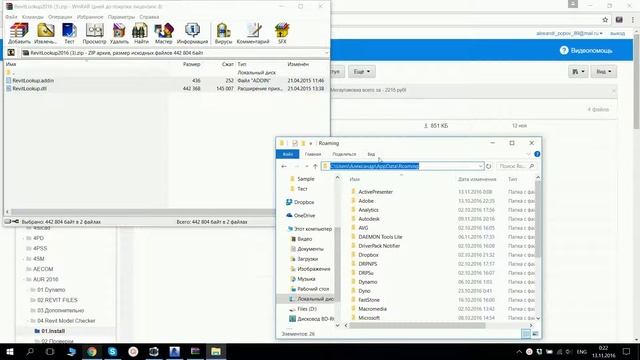Open the Избранное menu in WinRAR

pyautogui.click(x=90, y=17)
